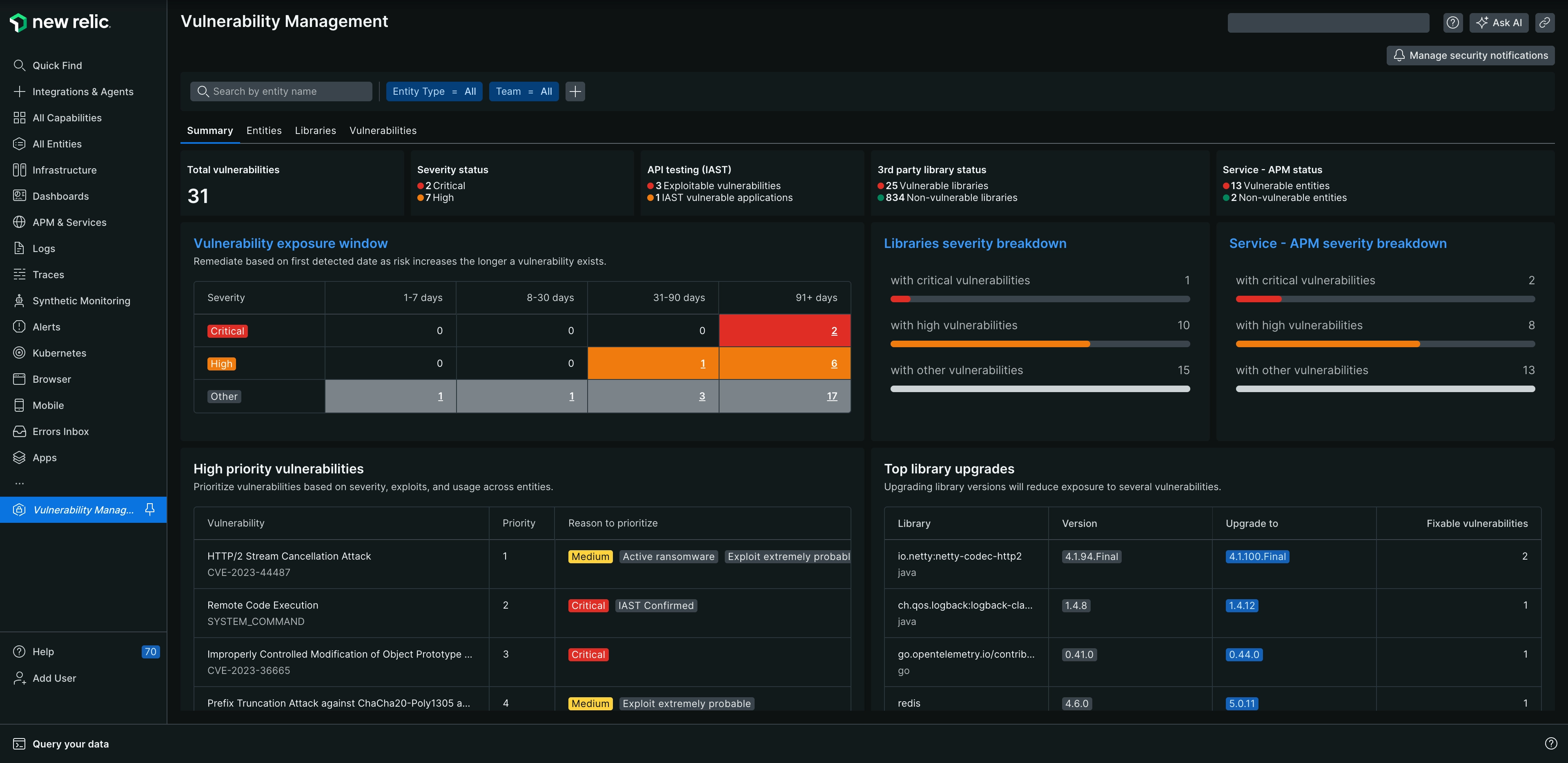1568x763 pixels.
Task: Click the Query your data icon bottom left
Action: pyautogui.click(x=18, y=744)
